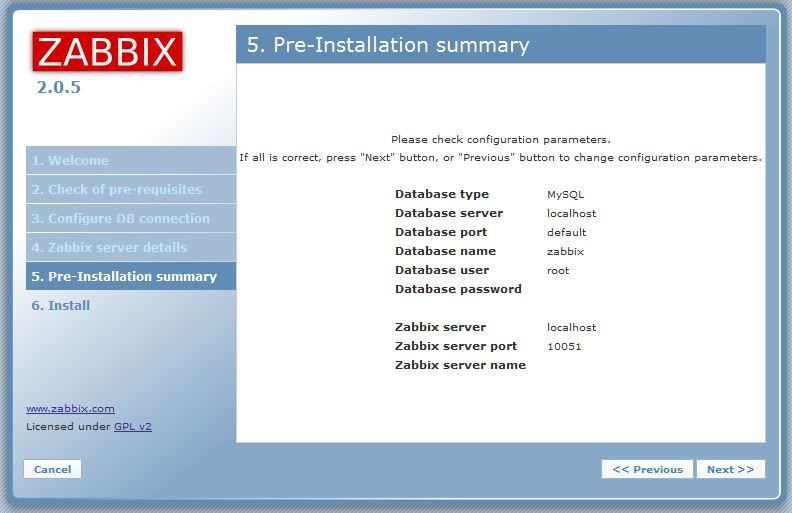
Task: Open step 2. Check of pre-requisites
Action: tap(131, 189)
